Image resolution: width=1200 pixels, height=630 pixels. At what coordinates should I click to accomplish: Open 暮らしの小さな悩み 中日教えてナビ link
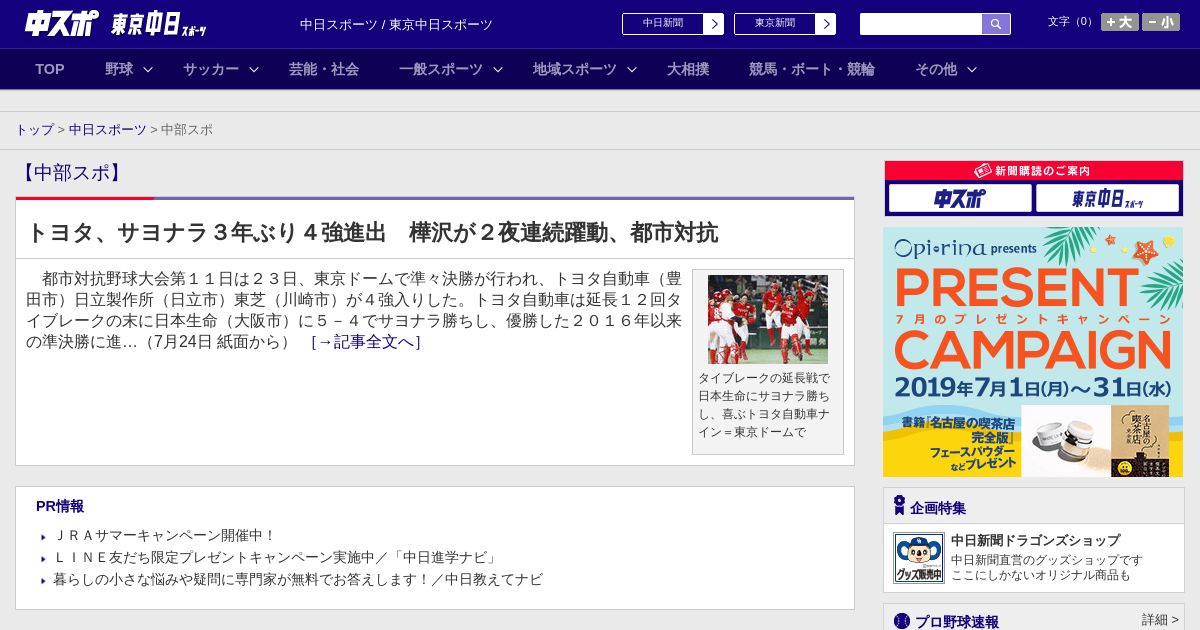click(x=298, y=580)
